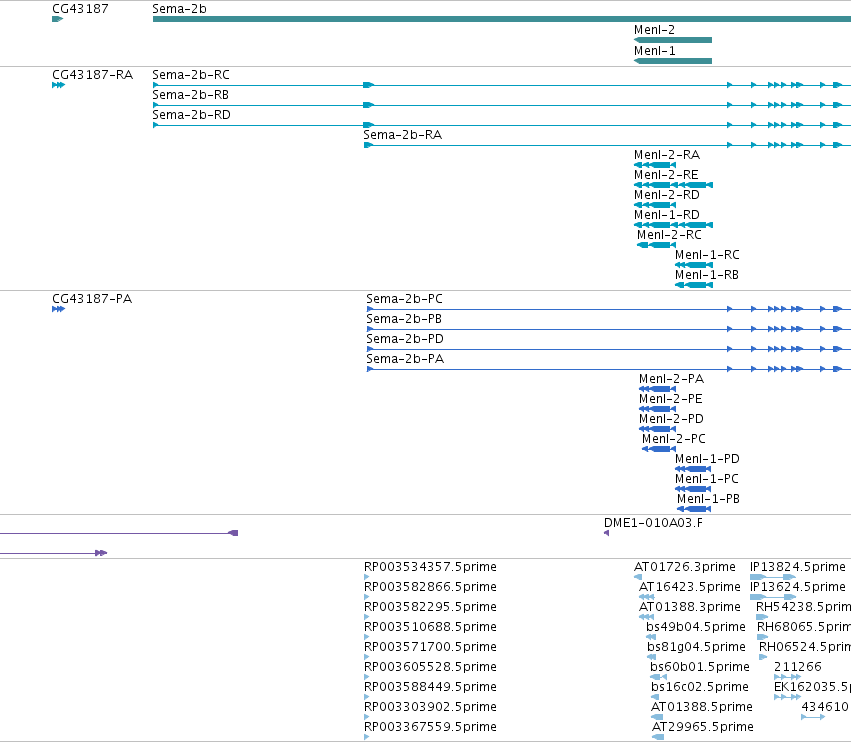Image resolution: width=851 pixels, height=742 pixels.
Task: Click the AT01726.3prime EST label
Action: click(x=684, y=567)
